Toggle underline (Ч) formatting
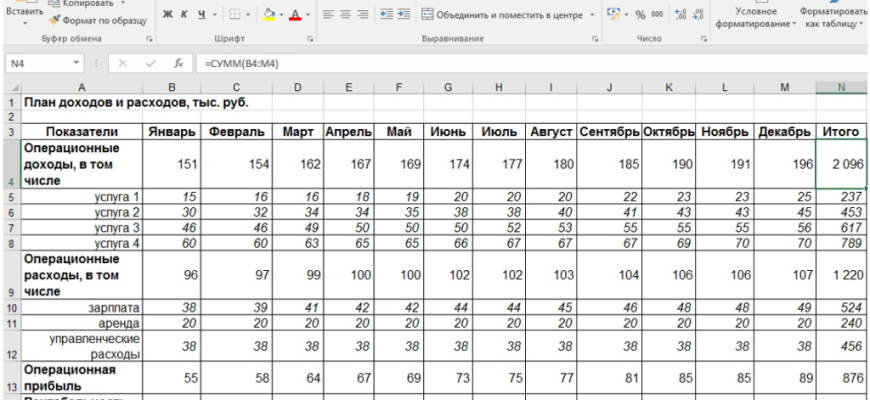870x400 pixels. coord(202,16)
